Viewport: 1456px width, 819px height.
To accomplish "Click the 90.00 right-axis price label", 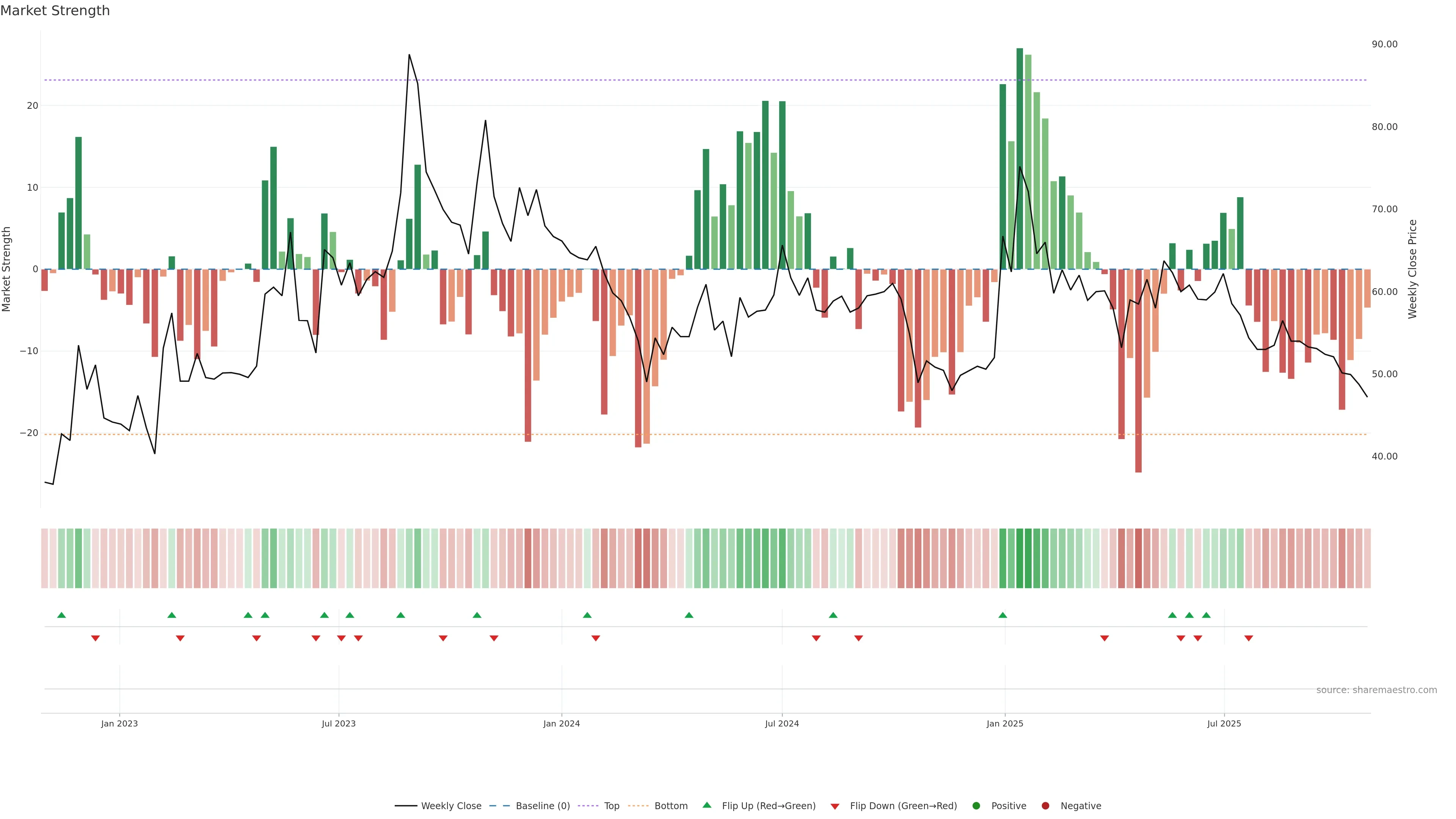I will click(x=1384, y=44).
